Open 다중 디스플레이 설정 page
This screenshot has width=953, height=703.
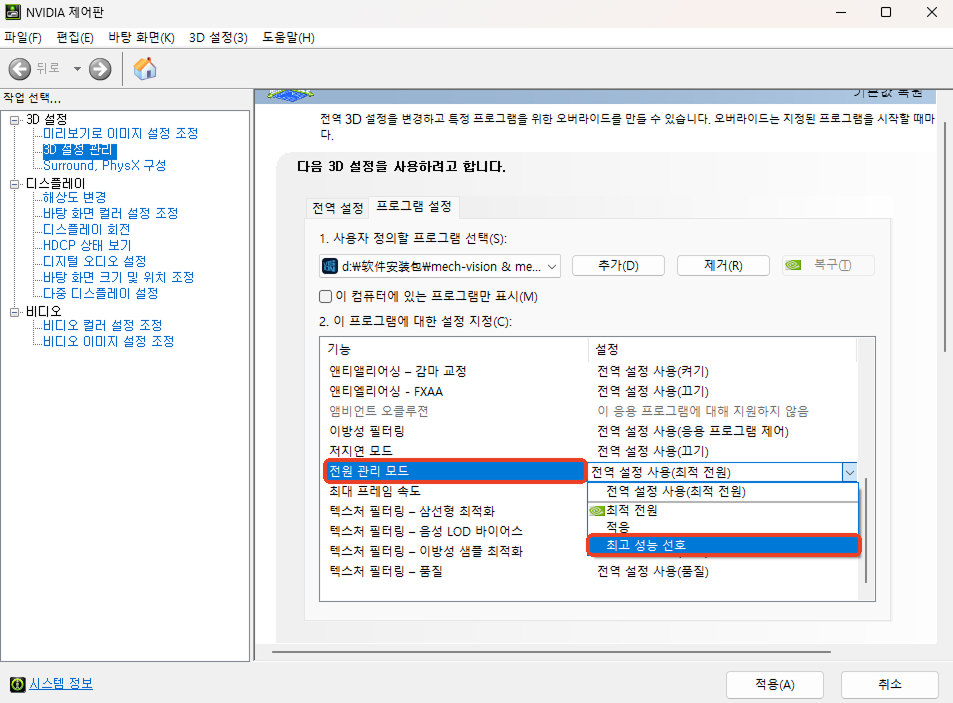coord(100,293)
